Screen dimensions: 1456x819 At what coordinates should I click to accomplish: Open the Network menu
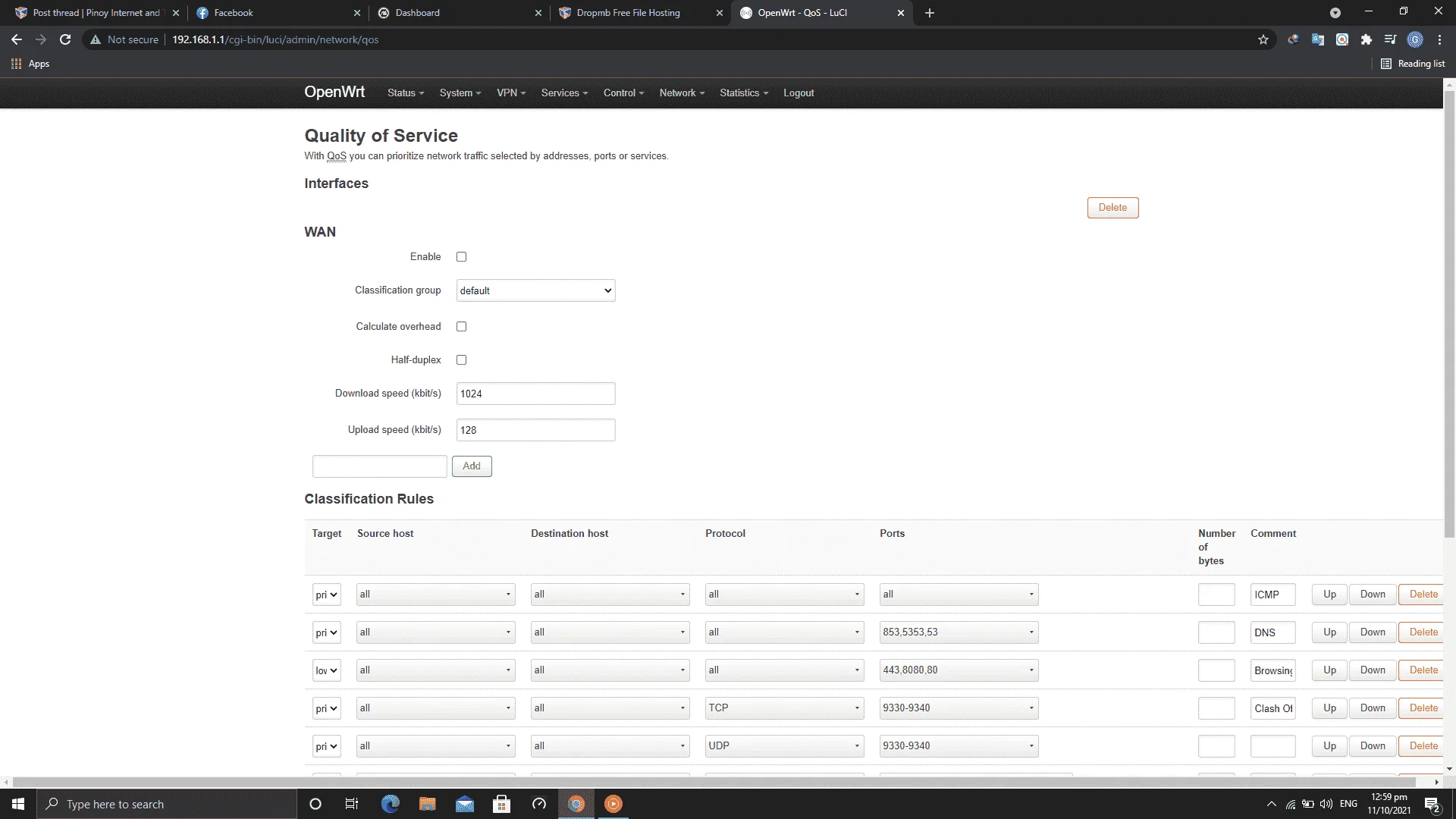tap(682, 93)
